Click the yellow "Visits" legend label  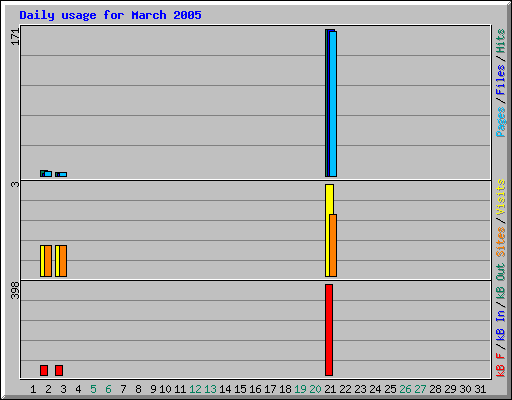click(500, 197)
